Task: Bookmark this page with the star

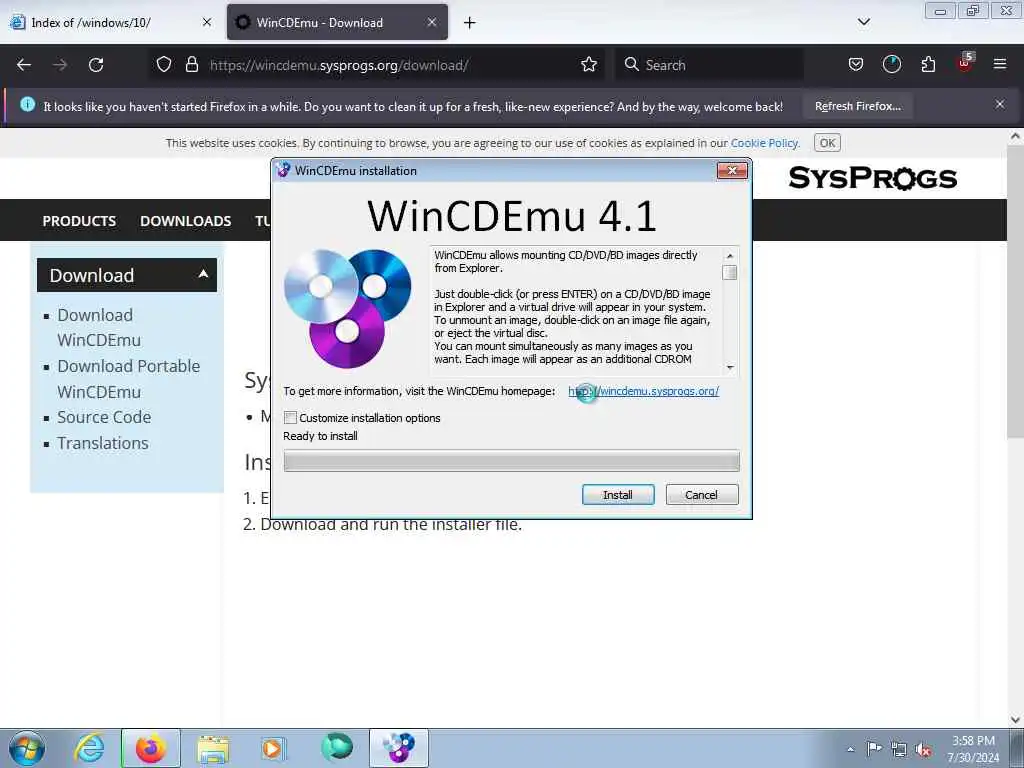Action: pyautogui.click(x=588, y=65)
